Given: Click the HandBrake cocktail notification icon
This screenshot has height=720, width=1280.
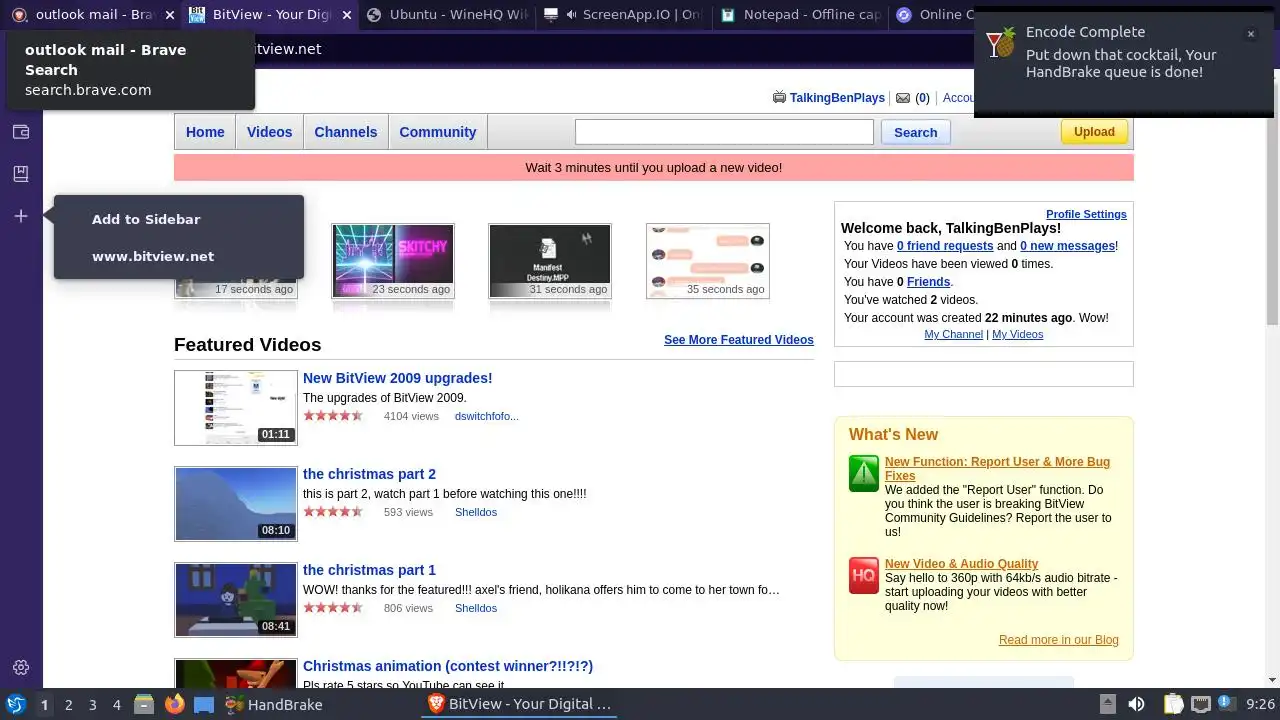Looking at the screenshot, I should [1001, 43].
